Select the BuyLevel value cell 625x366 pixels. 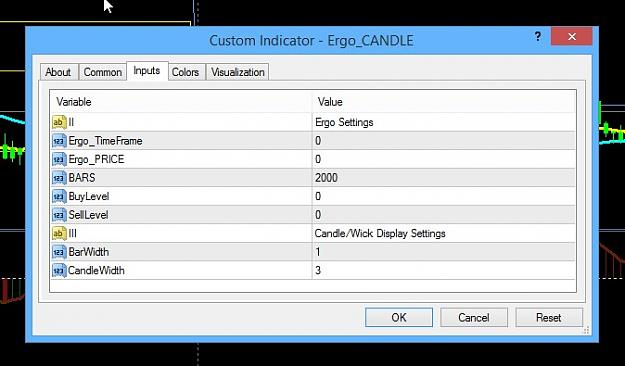tap(444, 196)
